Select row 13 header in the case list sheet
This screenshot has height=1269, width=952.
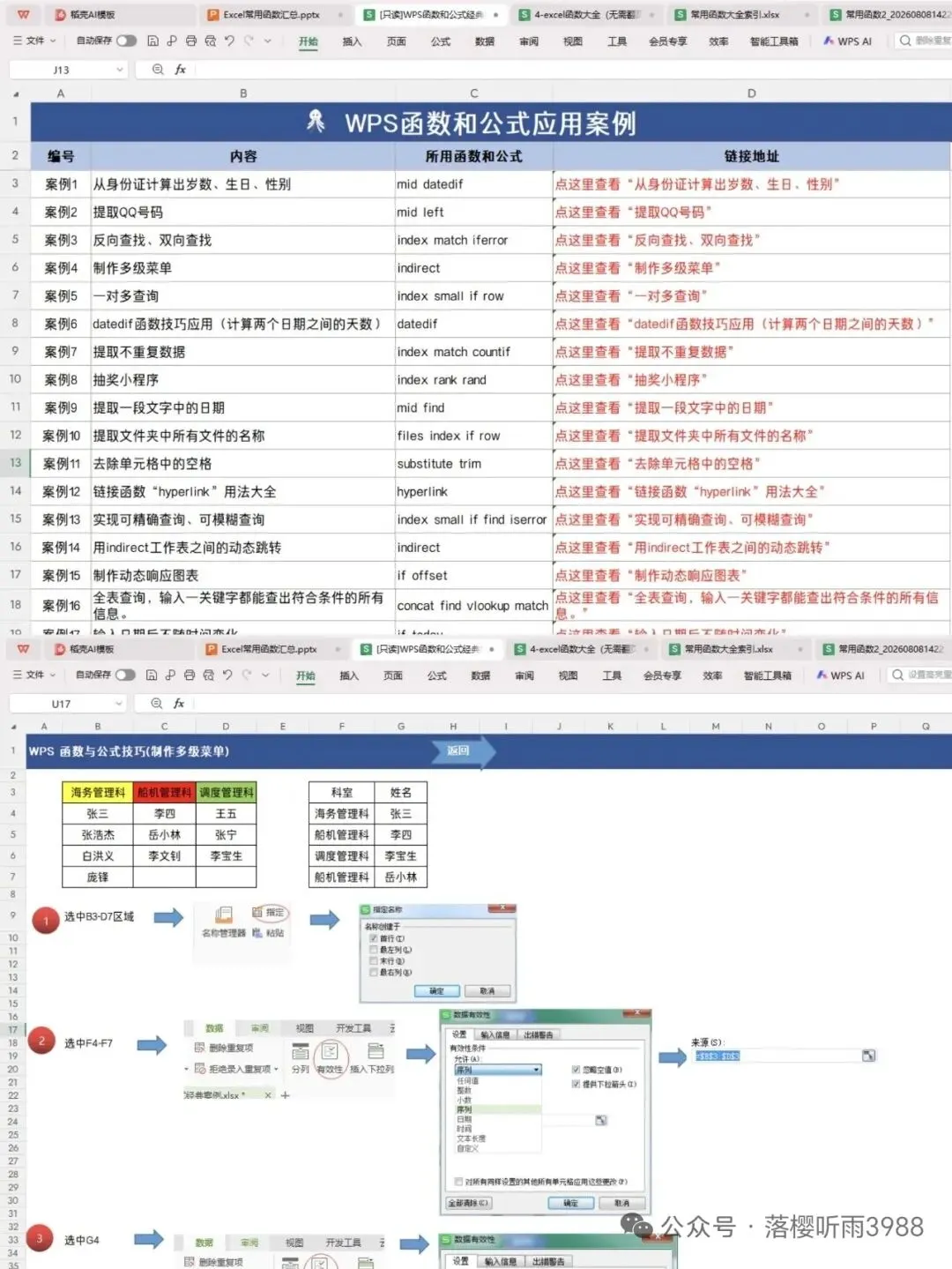(x=16, y=463)
